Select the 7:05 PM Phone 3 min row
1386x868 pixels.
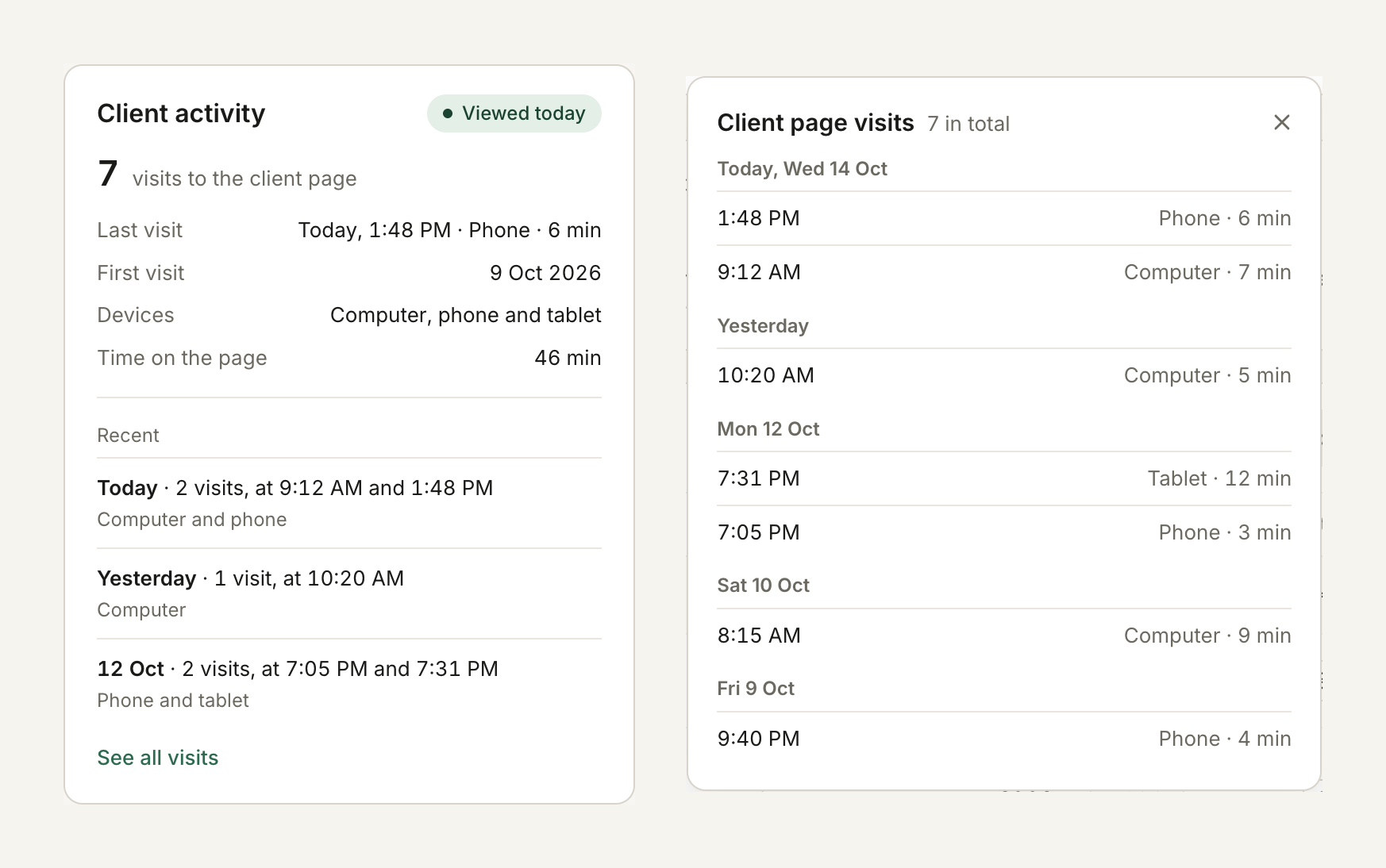point(1004,532)
